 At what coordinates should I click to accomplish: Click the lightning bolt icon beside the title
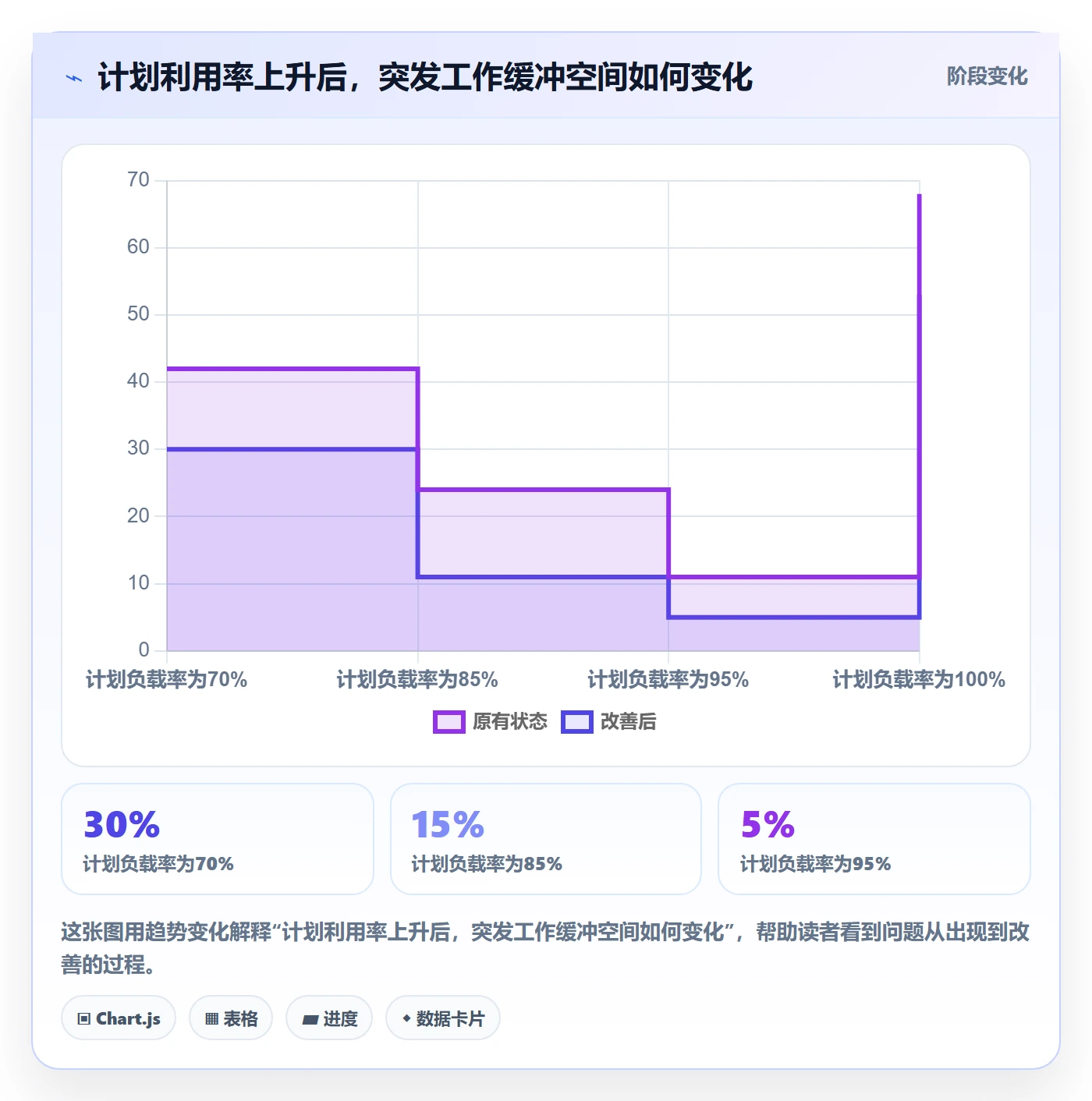74,78
